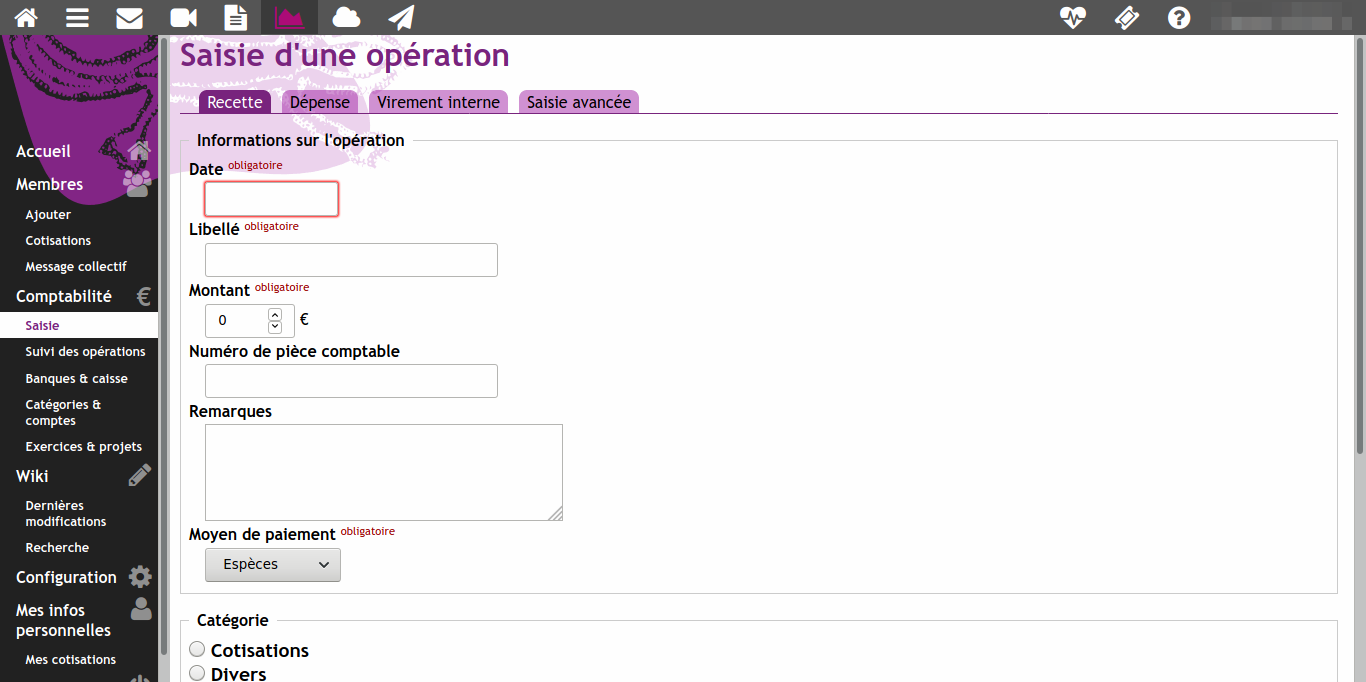
Task: Click the heartbeat monitor icon
Action: click(x=1073, y=17)
